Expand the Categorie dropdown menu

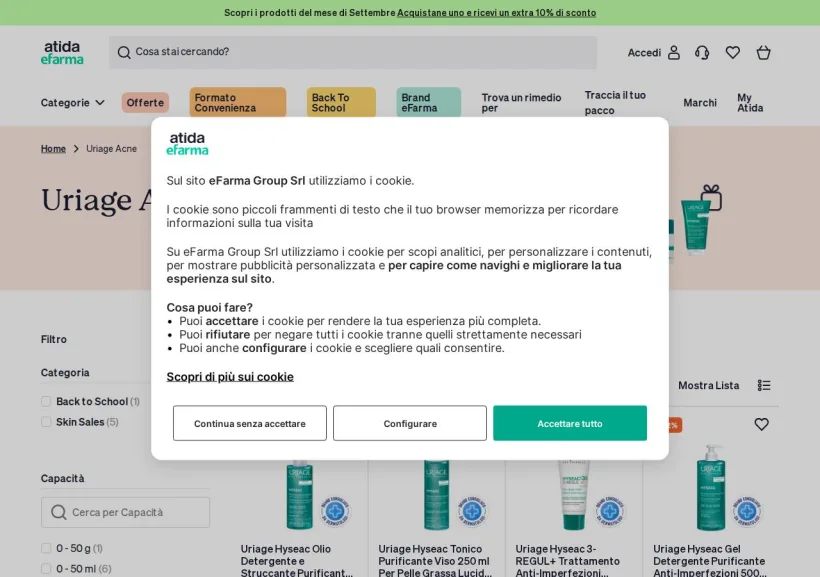73,103
